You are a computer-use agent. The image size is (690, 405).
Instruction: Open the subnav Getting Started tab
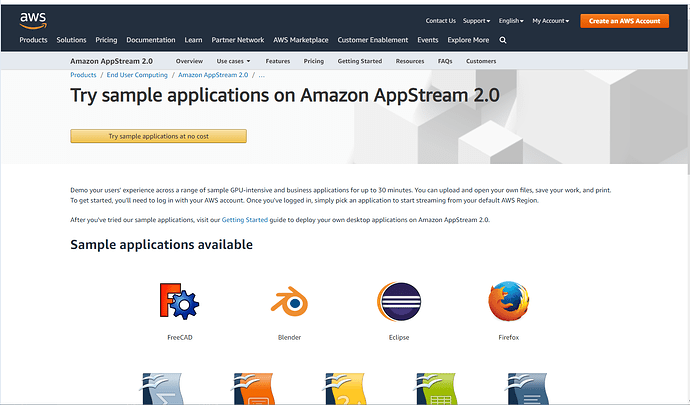click(360, 61)
